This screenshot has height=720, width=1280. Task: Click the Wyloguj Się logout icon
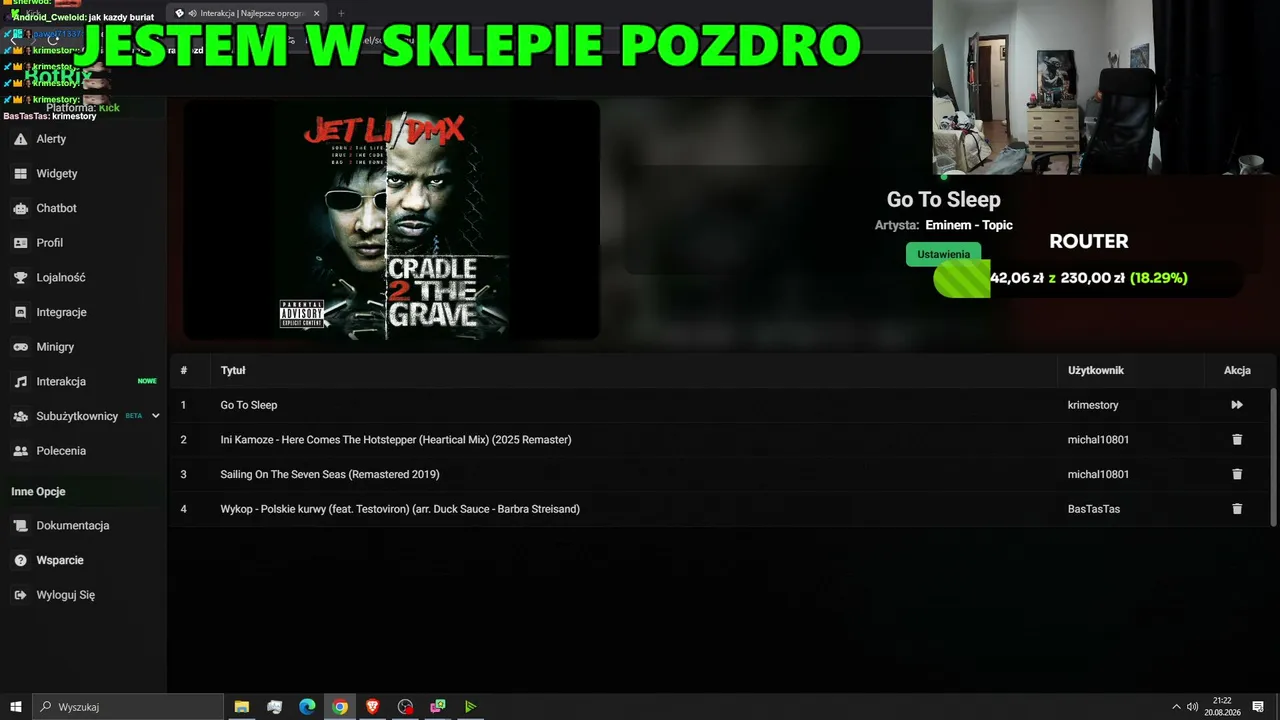click(x=20, y=595)
